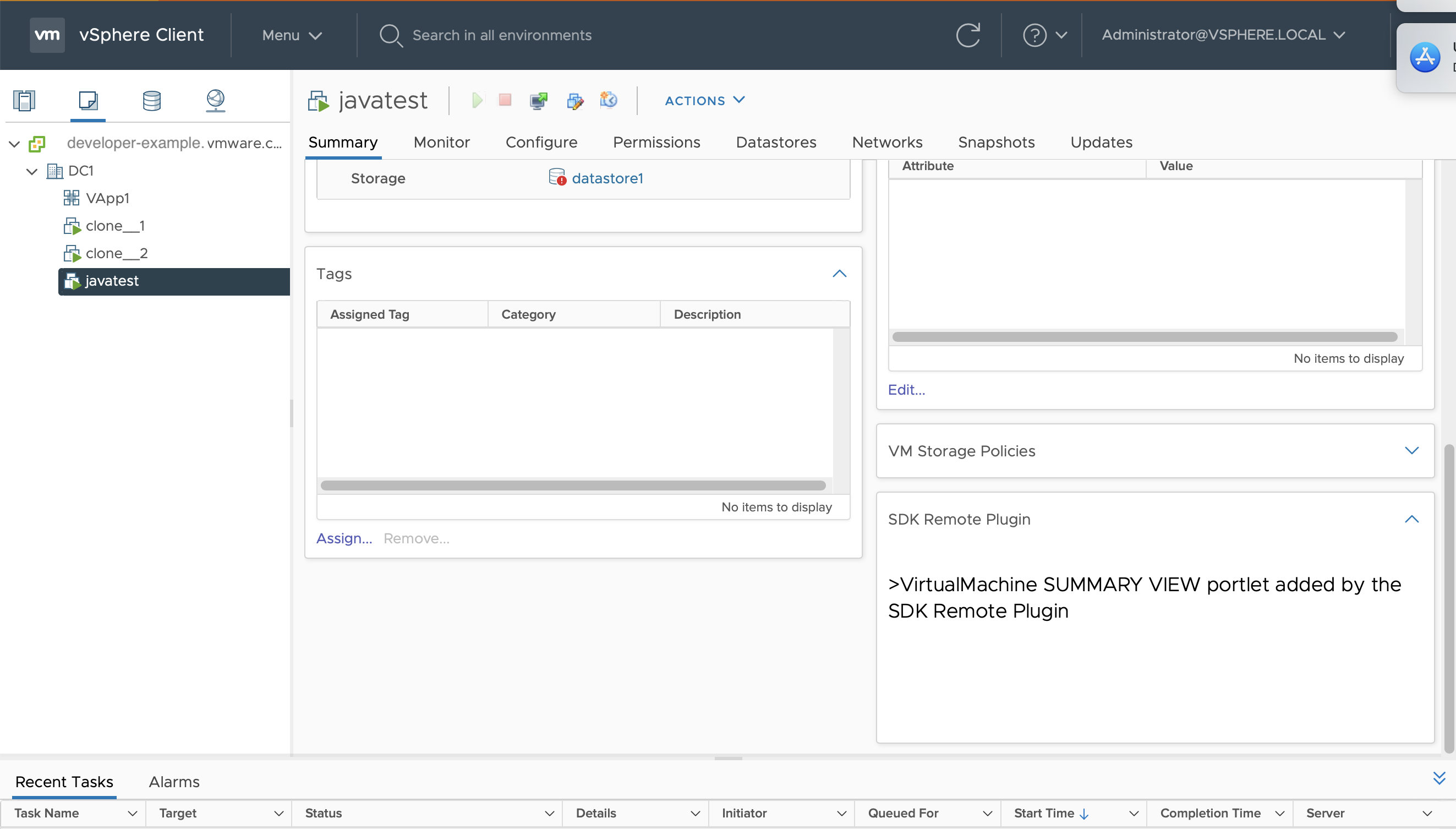Screen dimensions: 1456x829
Task: Click the attributes table horizontal scrollbar
Action: [1145, 337]
